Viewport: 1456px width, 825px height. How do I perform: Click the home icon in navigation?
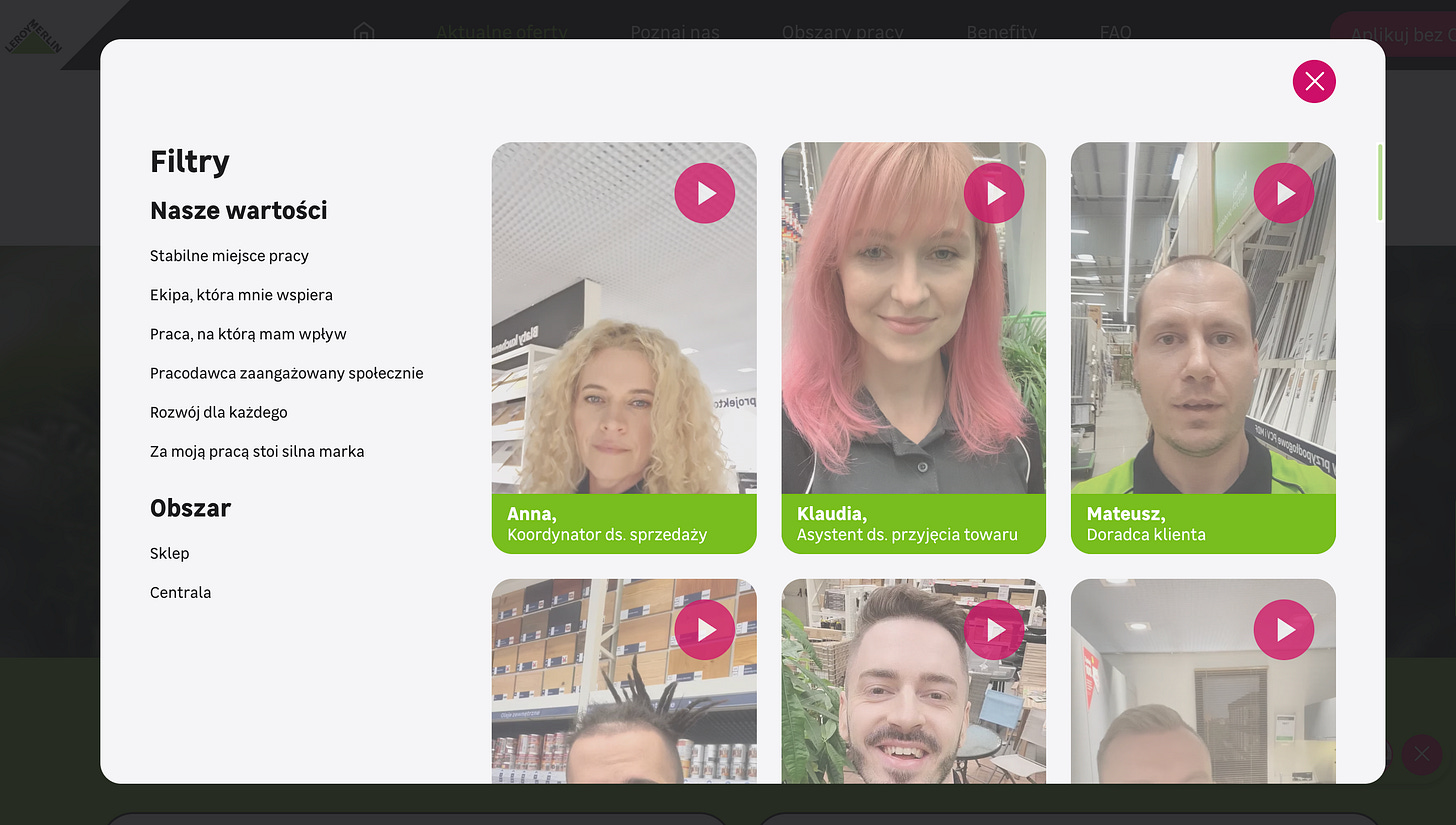364,32
